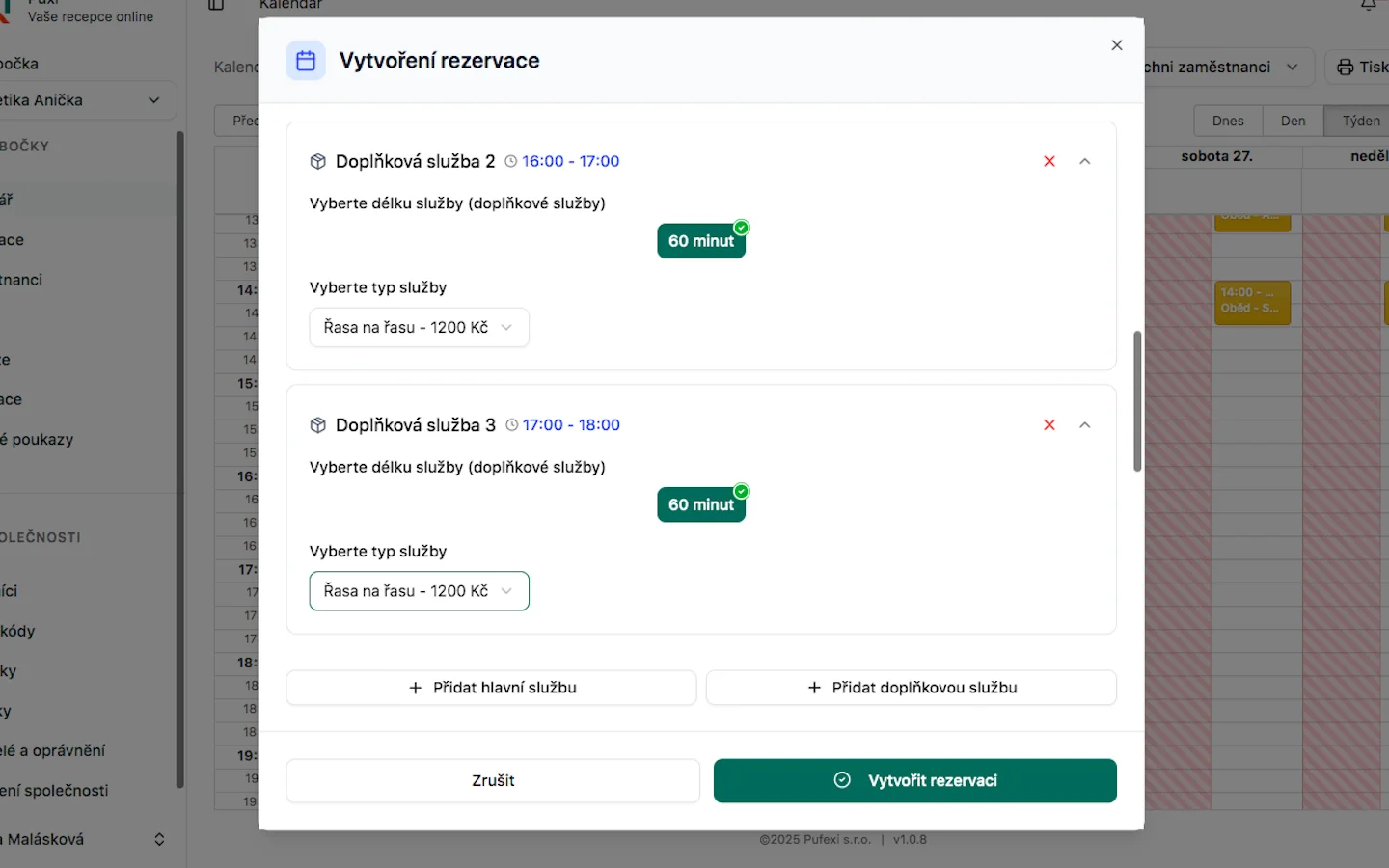This screenshot has width=1389, height=868.
Task: Click the printer icon for Tisk
Action: click(x=1345, y=68)
